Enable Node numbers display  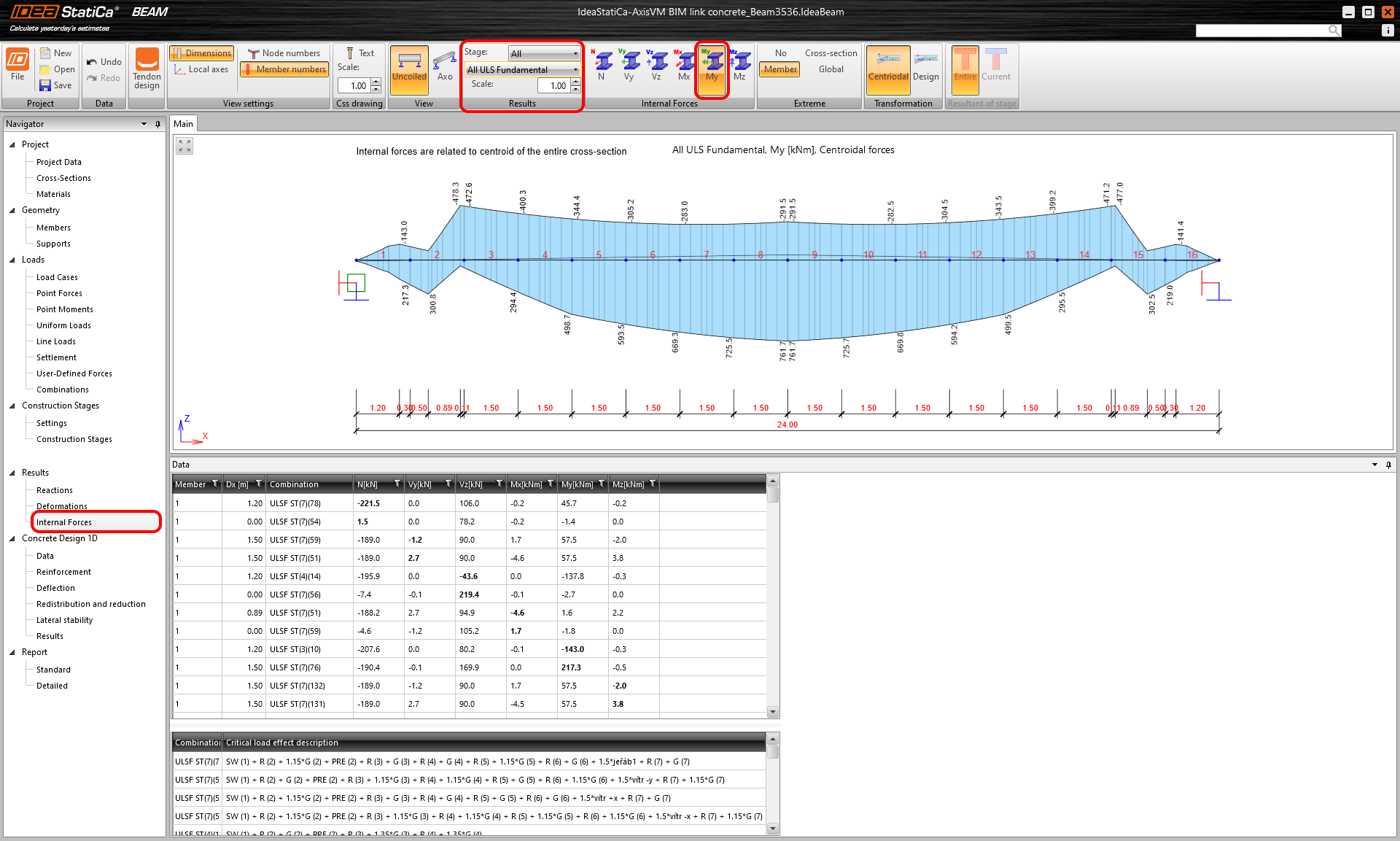[284, 53]
